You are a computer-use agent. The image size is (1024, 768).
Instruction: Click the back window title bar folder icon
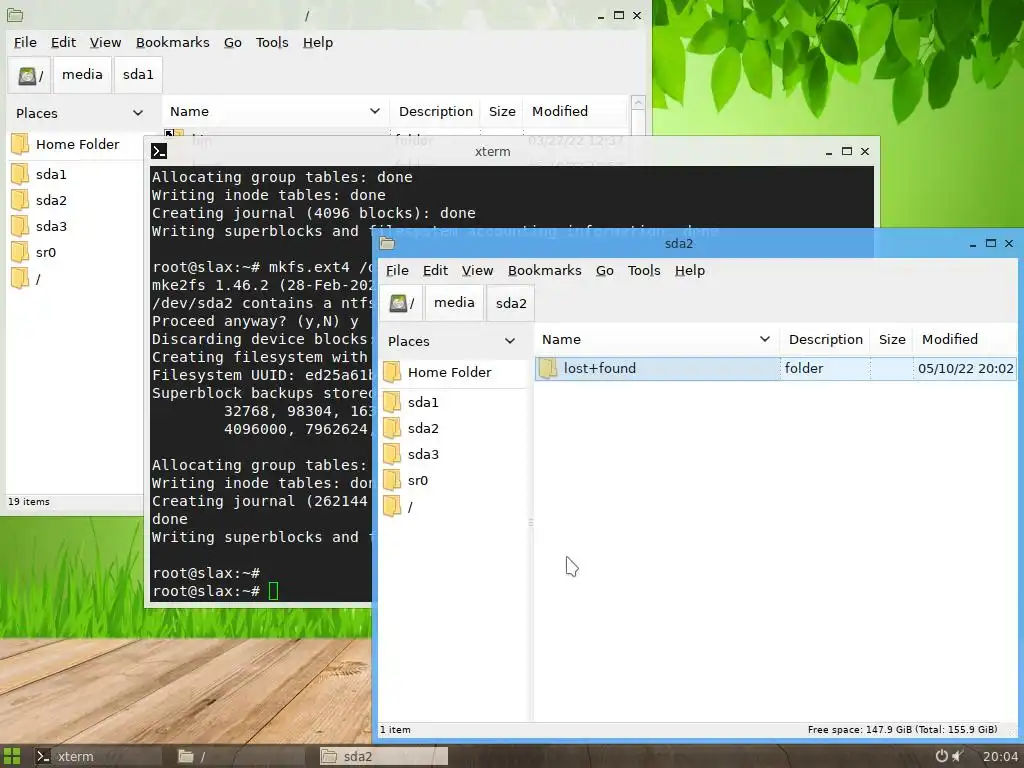[x=14, y=15]
